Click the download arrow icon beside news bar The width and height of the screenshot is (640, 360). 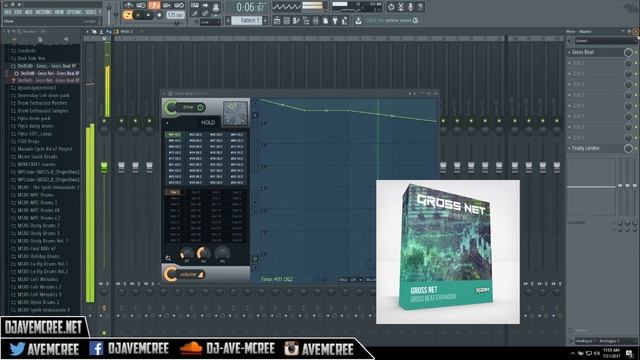click(x=358, y=20)
